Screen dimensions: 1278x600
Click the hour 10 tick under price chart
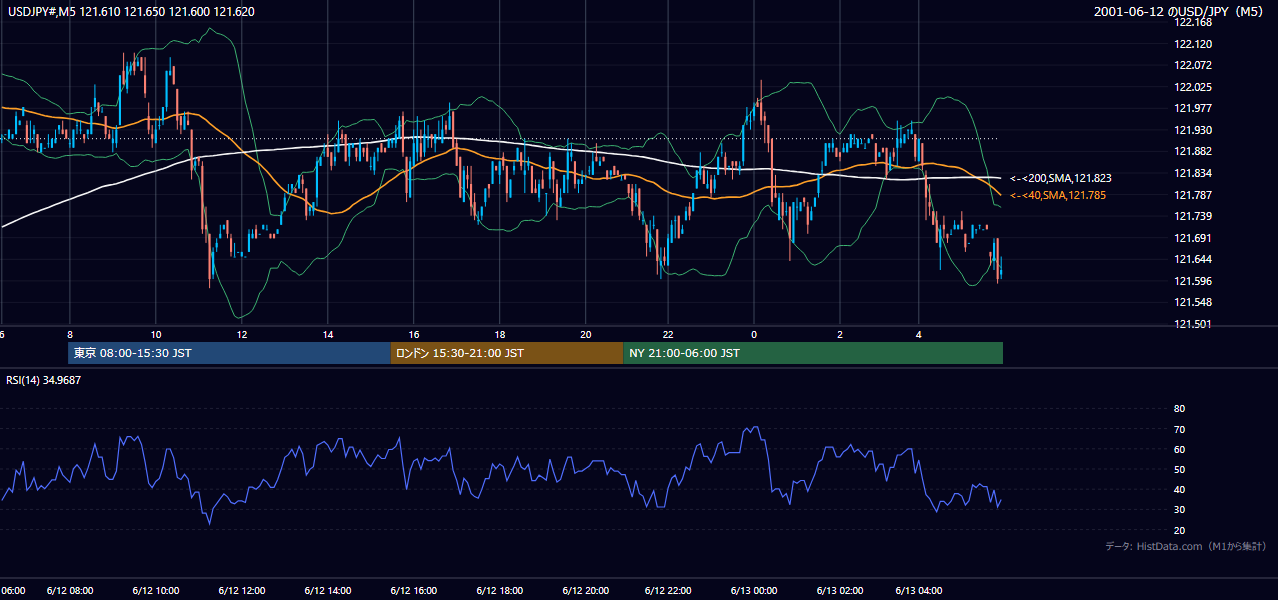click(x=155, y=334)
